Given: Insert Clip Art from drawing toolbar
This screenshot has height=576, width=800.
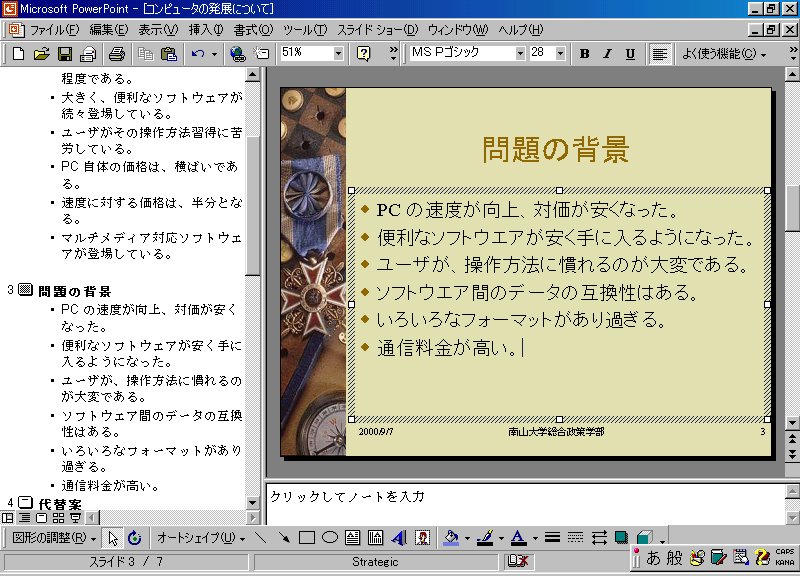Looking at the screenshot, I should pos(422,538).
